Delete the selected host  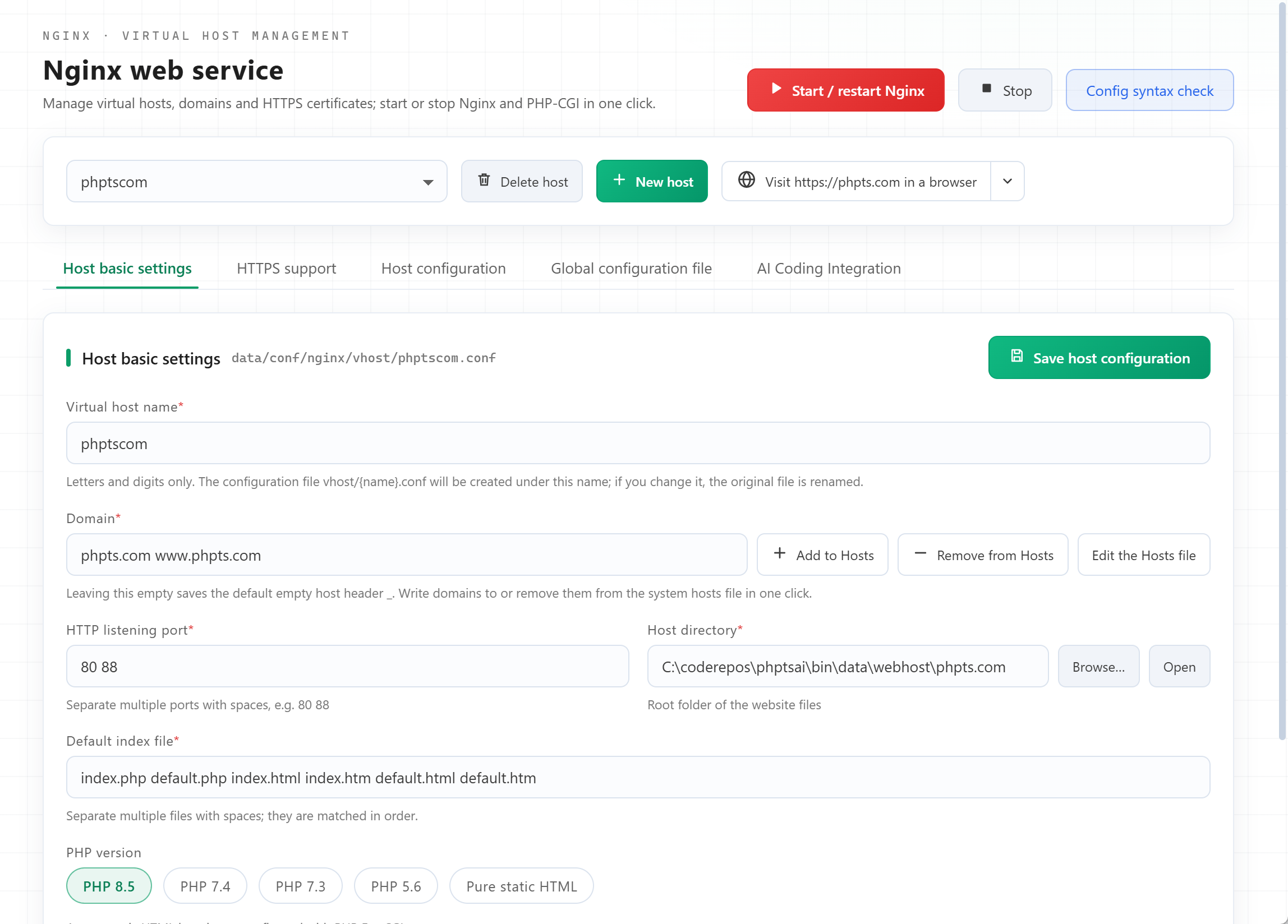click(522, 182)
